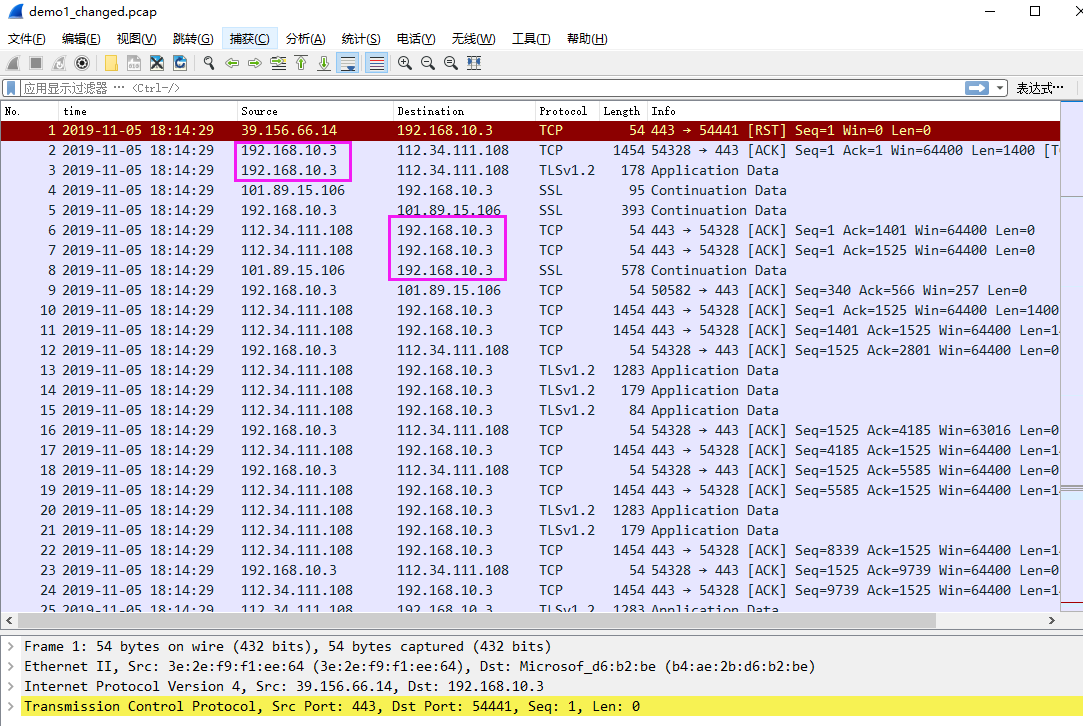Image resolution: width=1083 pixels, height=726 pixels.
Task: Sort by the Length column header
Action: click(x=623, y=111)
